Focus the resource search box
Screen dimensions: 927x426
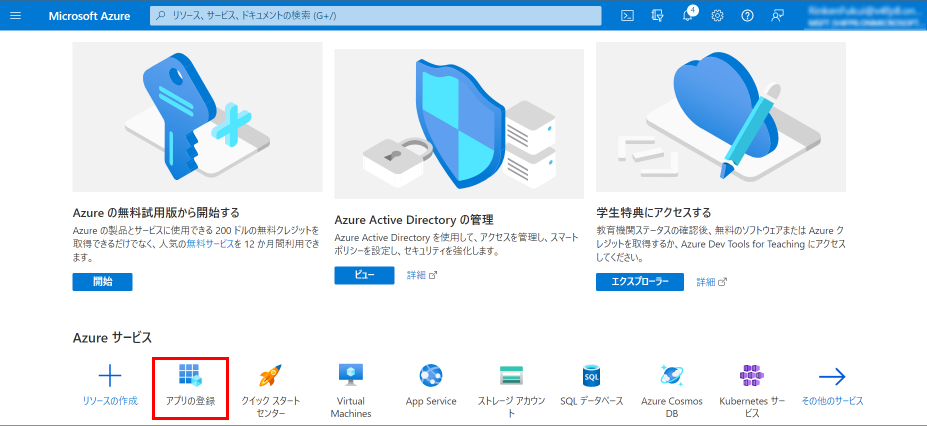coord(375,16)
